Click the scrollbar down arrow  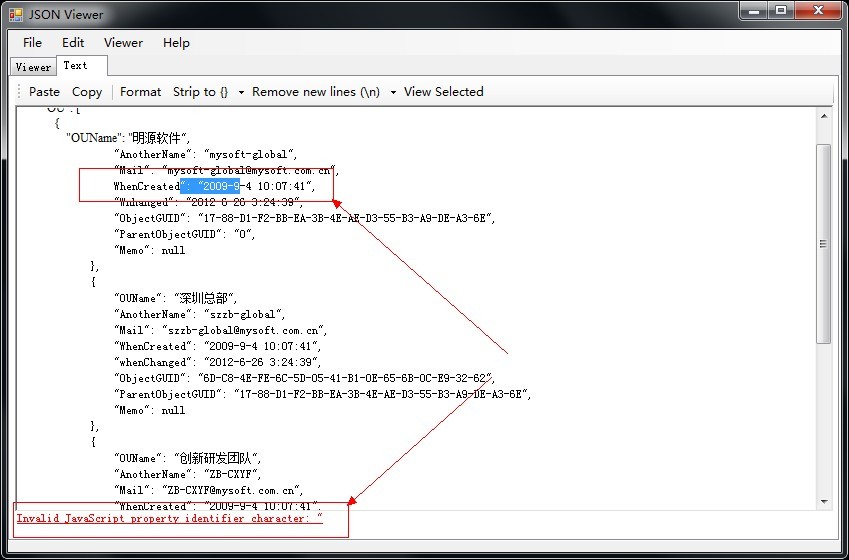[x=824, y=502]
